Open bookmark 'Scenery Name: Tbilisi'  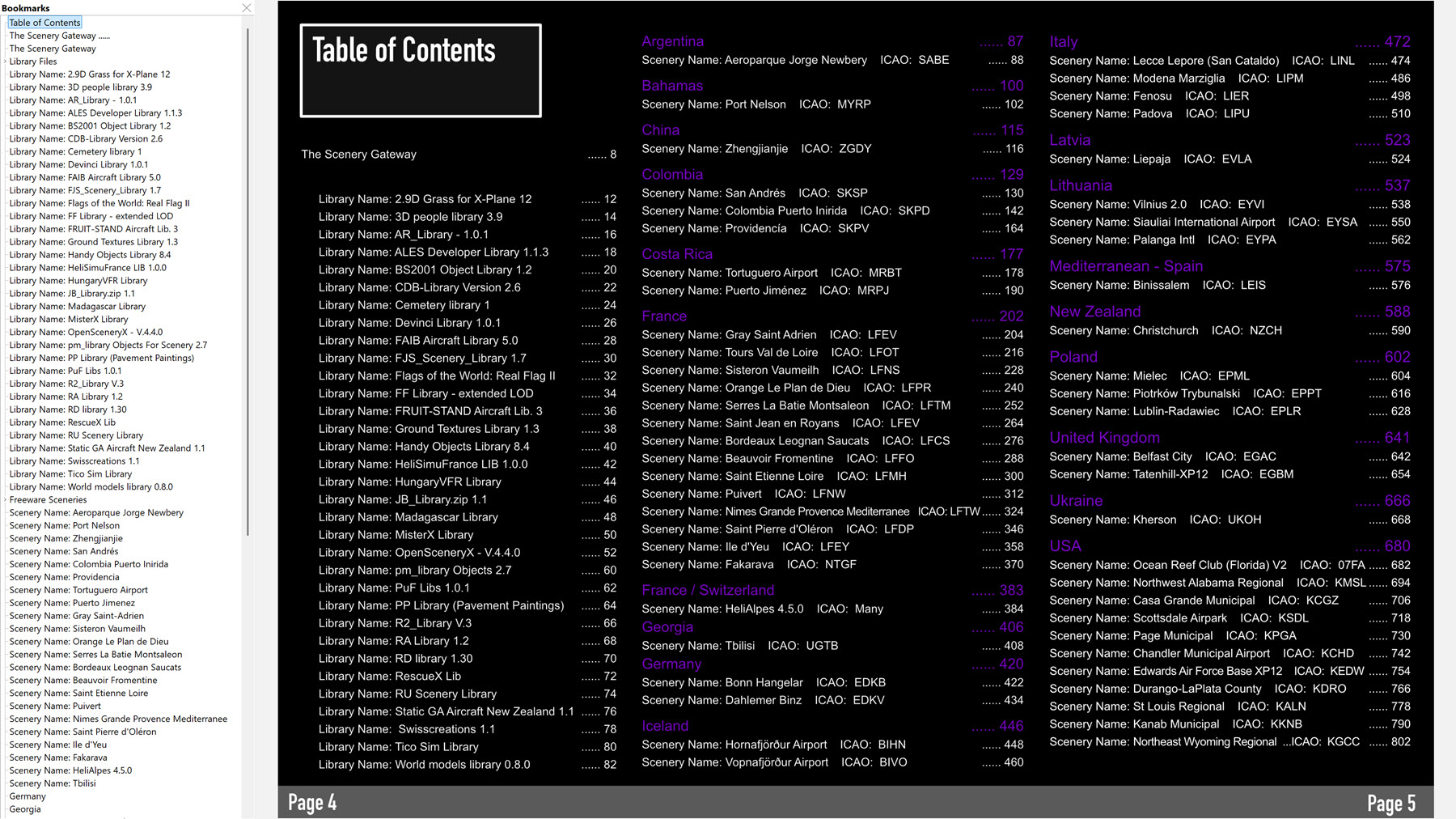53,783
